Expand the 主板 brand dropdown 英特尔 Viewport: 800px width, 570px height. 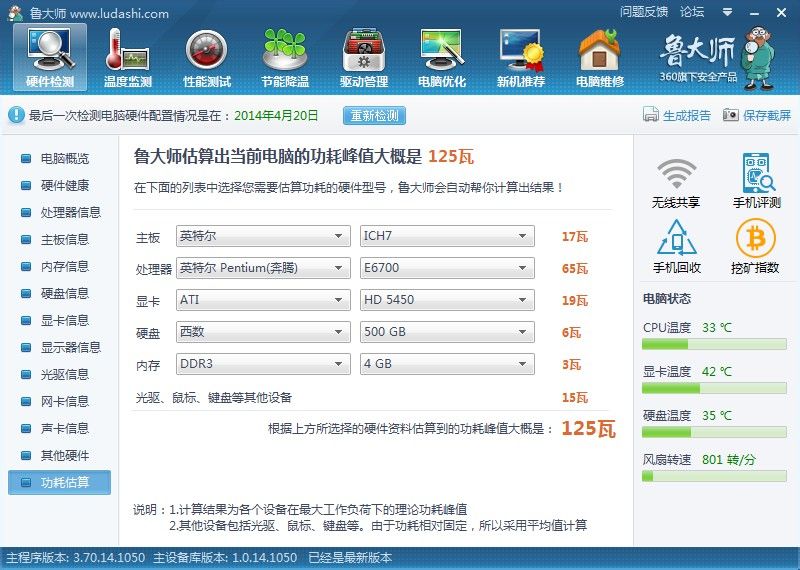(263, 236)
